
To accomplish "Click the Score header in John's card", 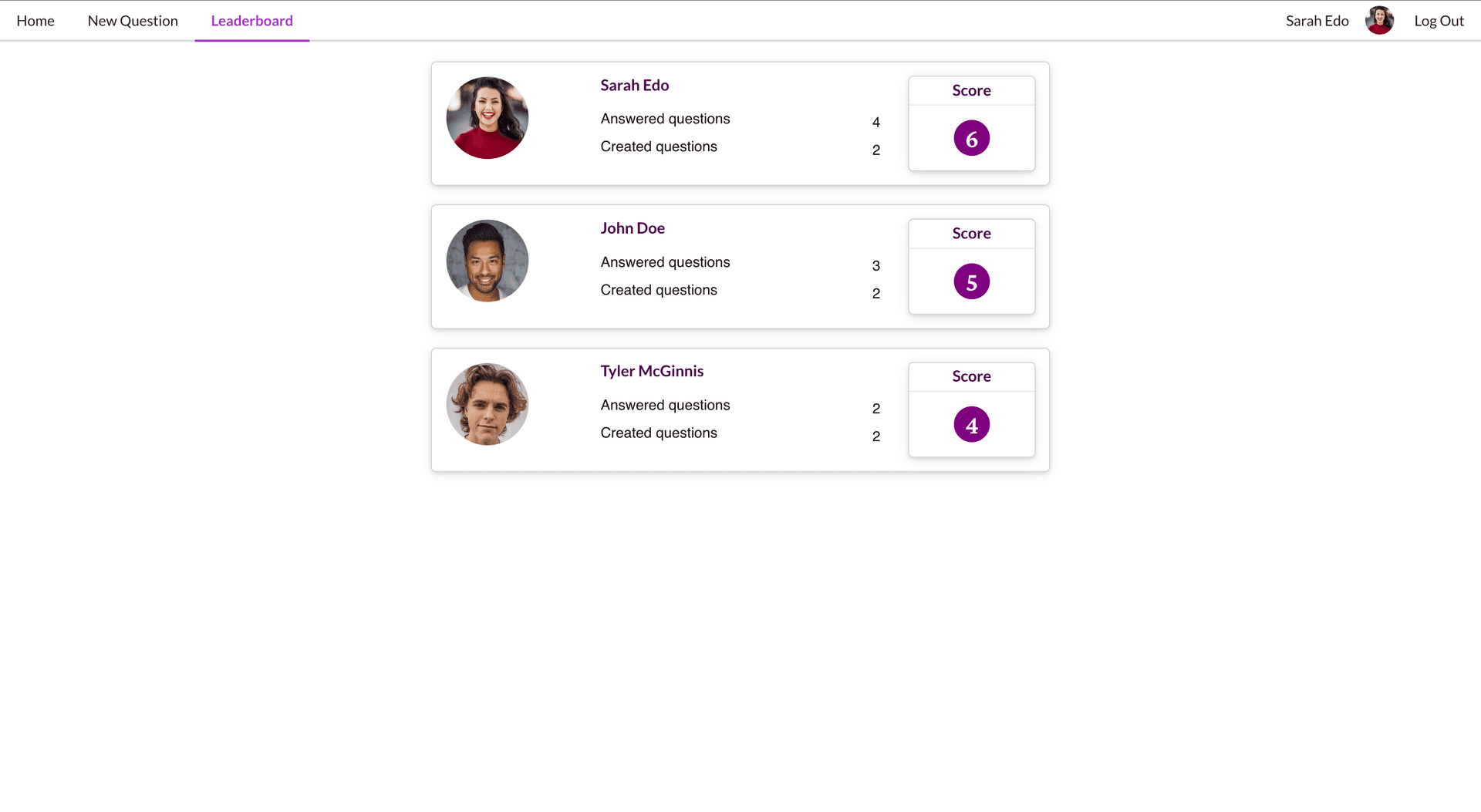I will click(972, 234).
